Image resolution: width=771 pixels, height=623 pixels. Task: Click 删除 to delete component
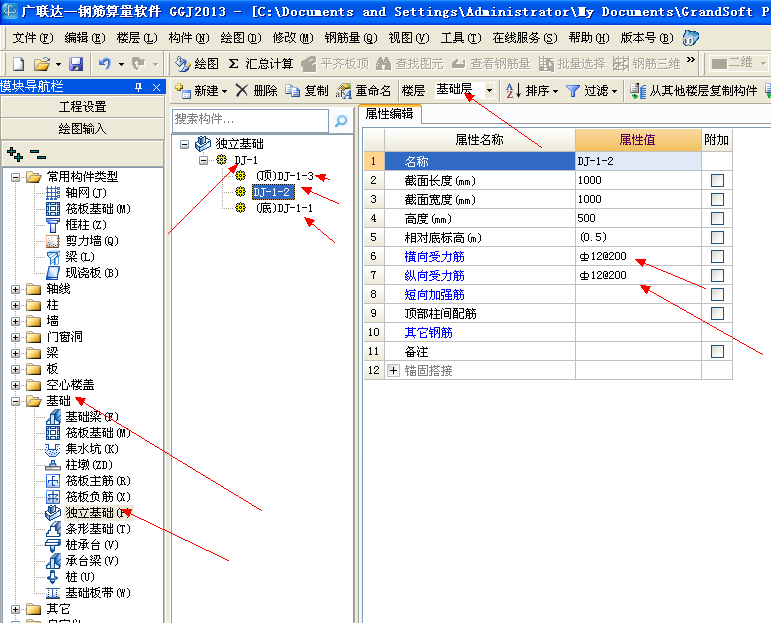pyautogui.click(x=256, y=90)
